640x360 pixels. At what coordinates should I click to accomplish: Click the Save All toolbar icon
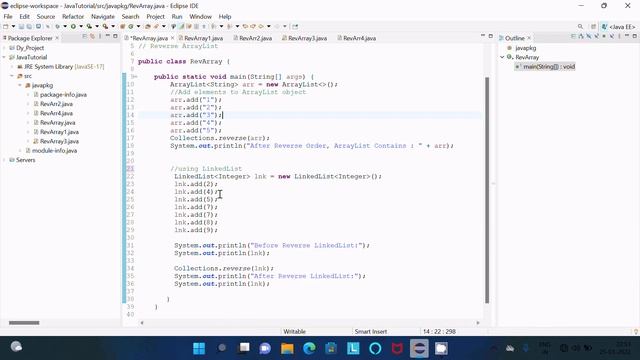click(29, 27)
